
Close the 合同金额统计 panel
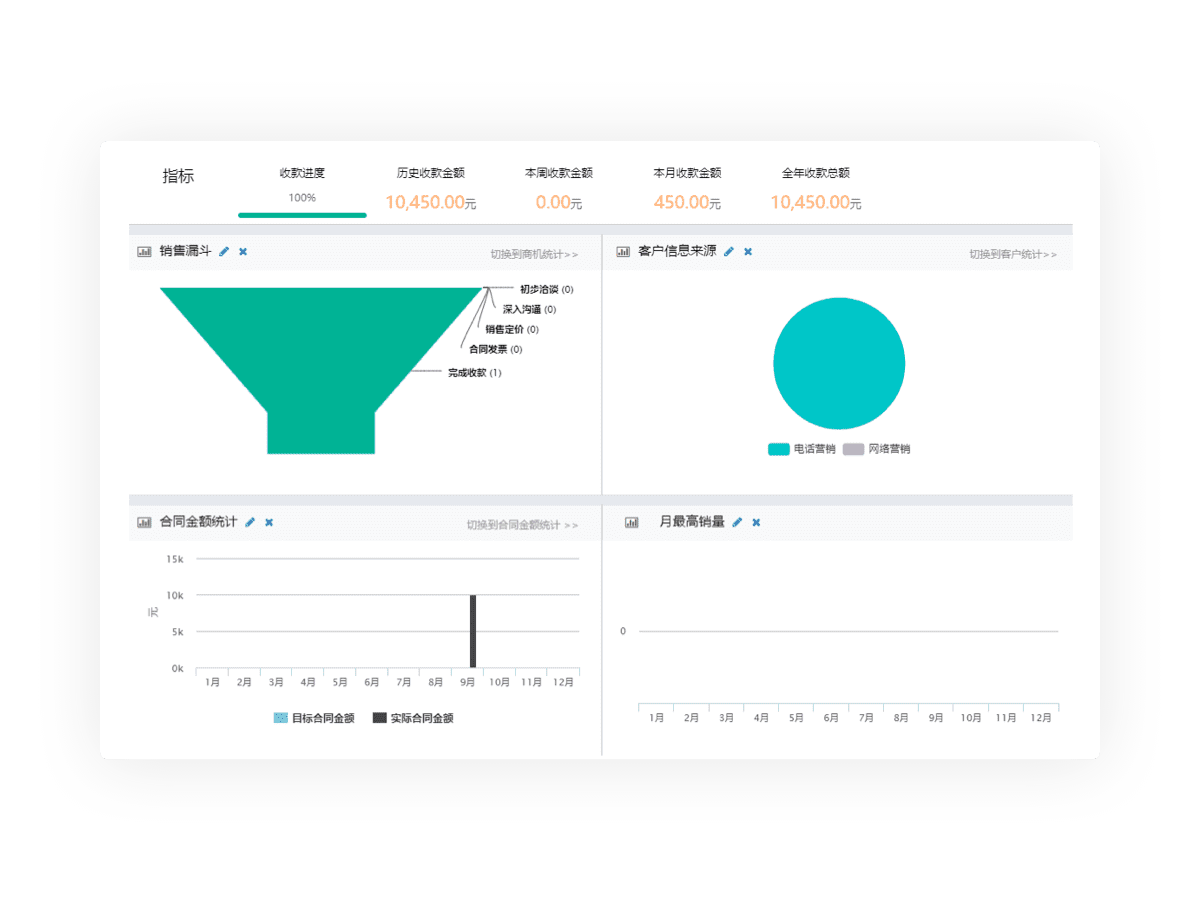[269, 522]
